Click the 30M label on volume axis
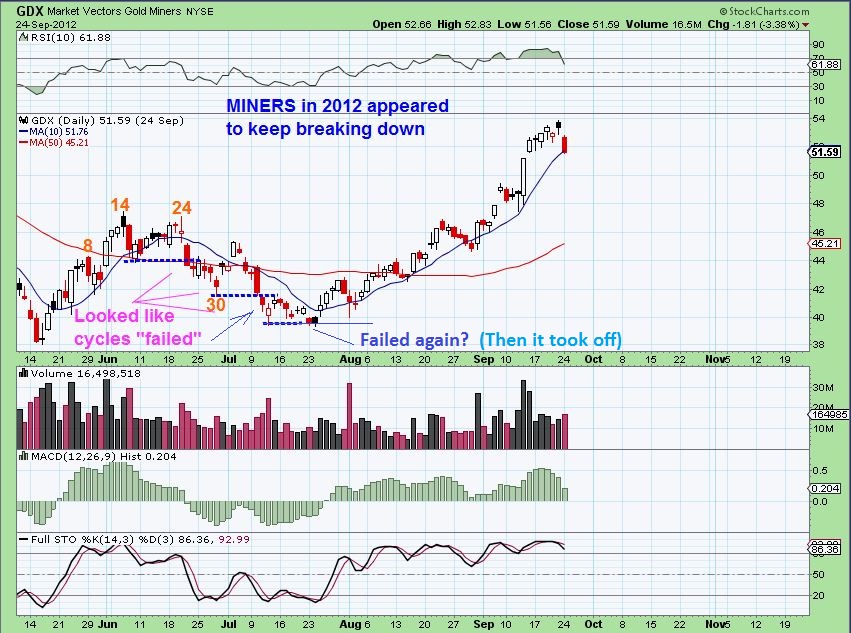 (822, 388)
